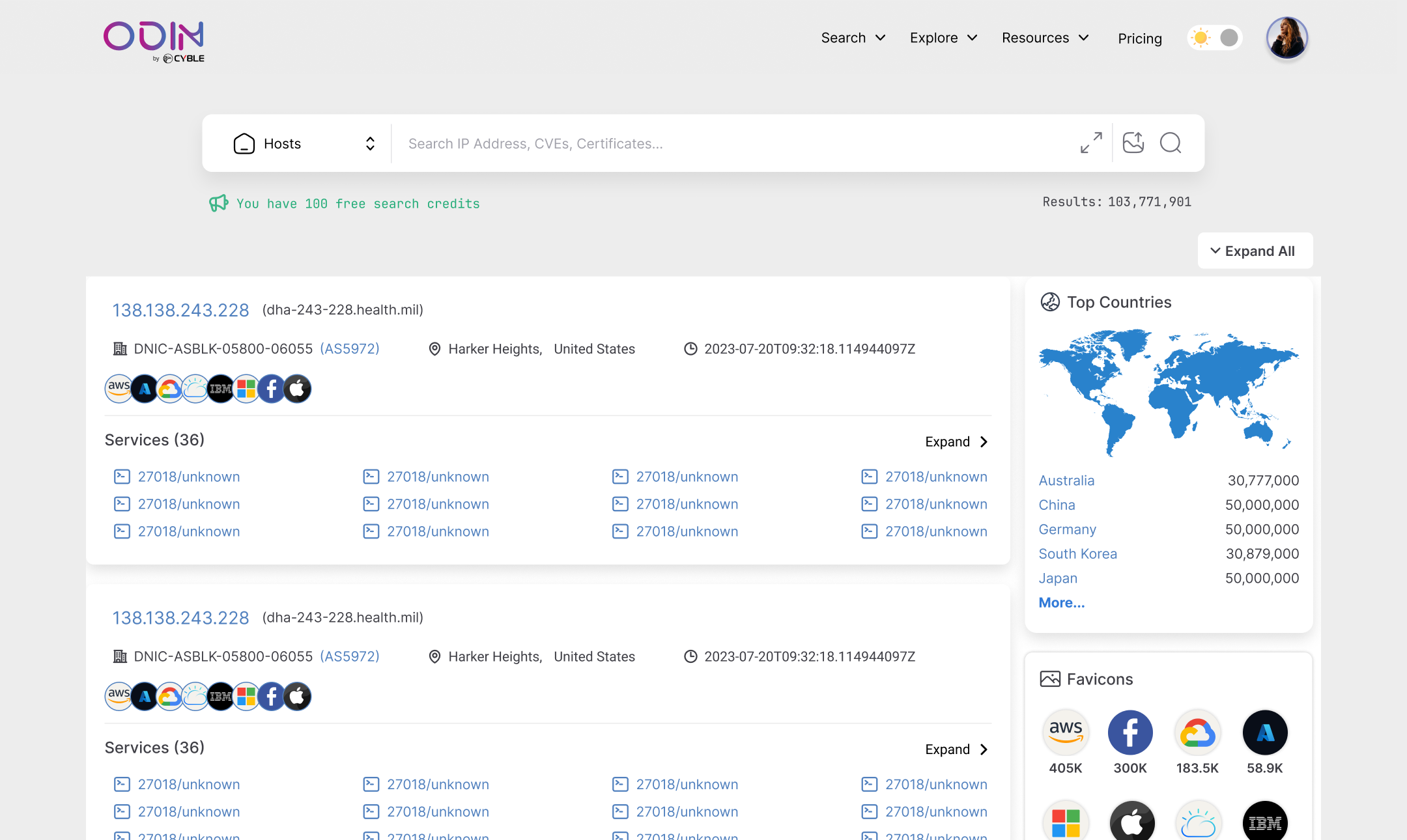Click the Apple icon in the second result
Viewport: 1407px width, 840px height.
point(297,696)
